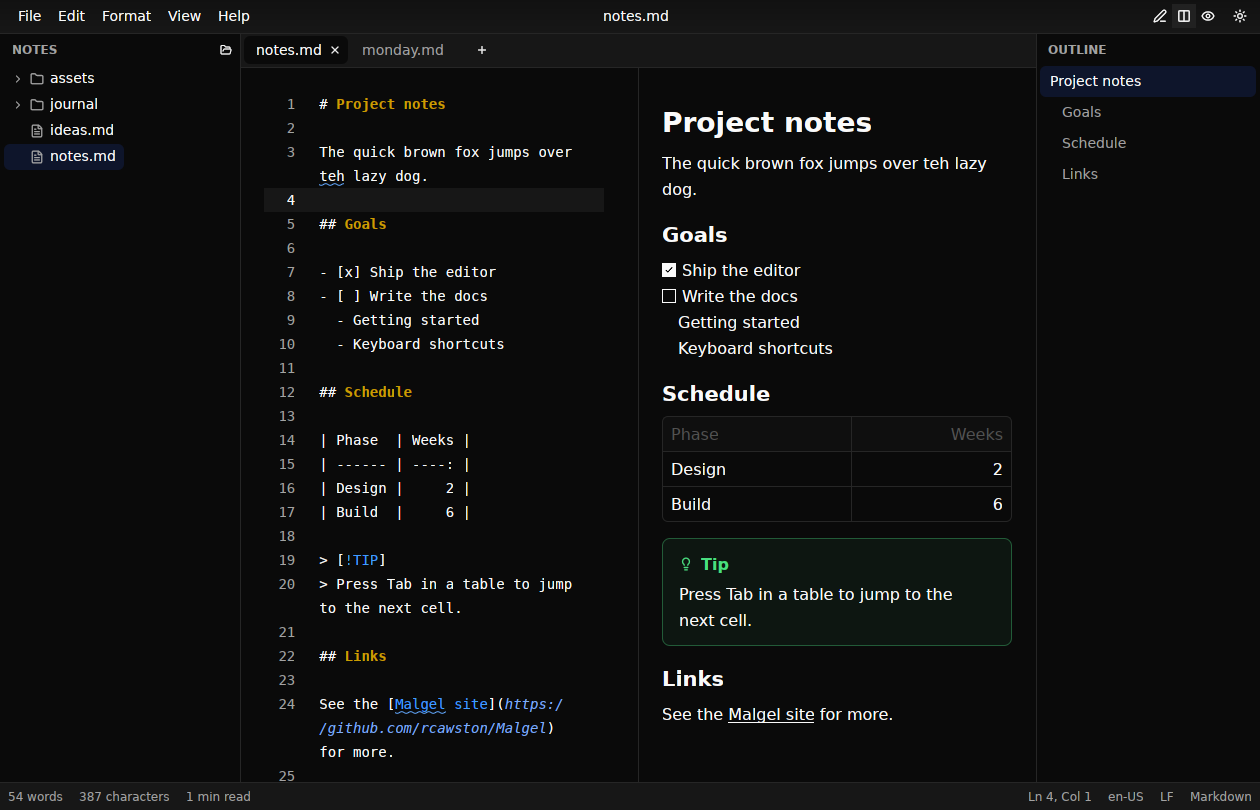The width and height of the screenshot is (1260, 810).
Task: Click line number 12 in the gutter
Action: (287, 392)
